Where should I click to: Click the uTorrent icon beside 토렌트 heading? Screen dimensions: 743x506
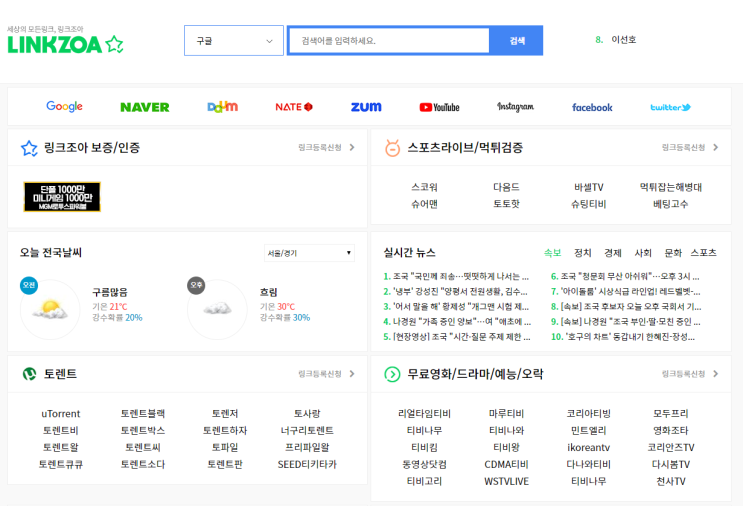29,374
